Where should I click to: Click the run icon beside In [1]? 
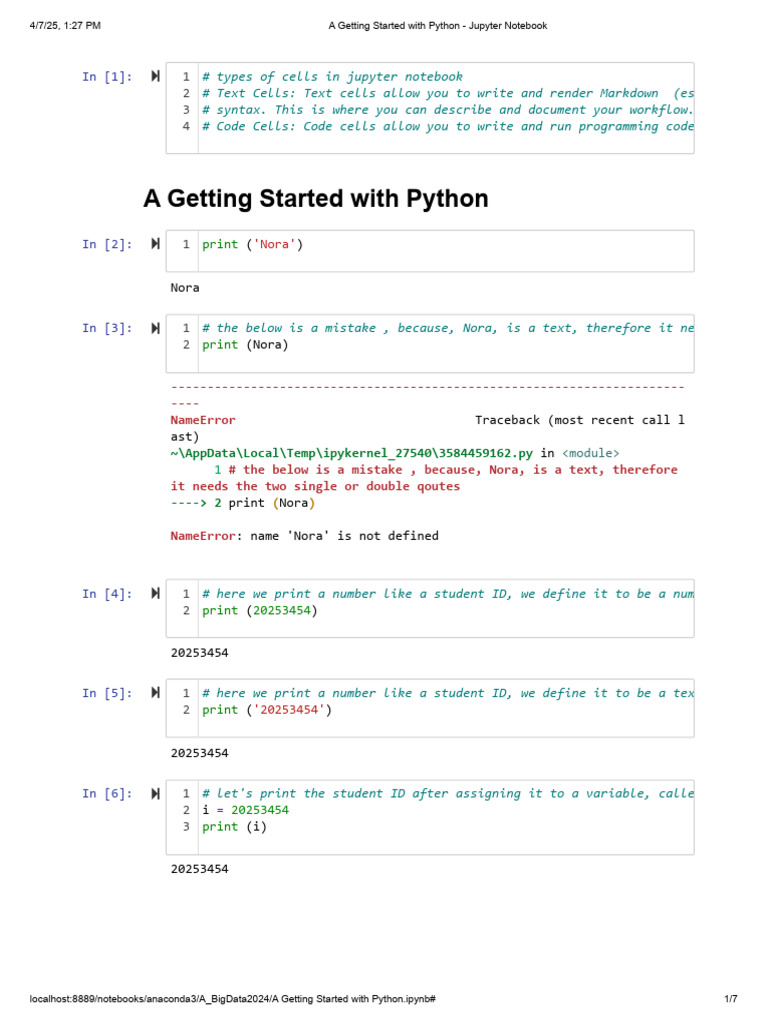(155, 76)
